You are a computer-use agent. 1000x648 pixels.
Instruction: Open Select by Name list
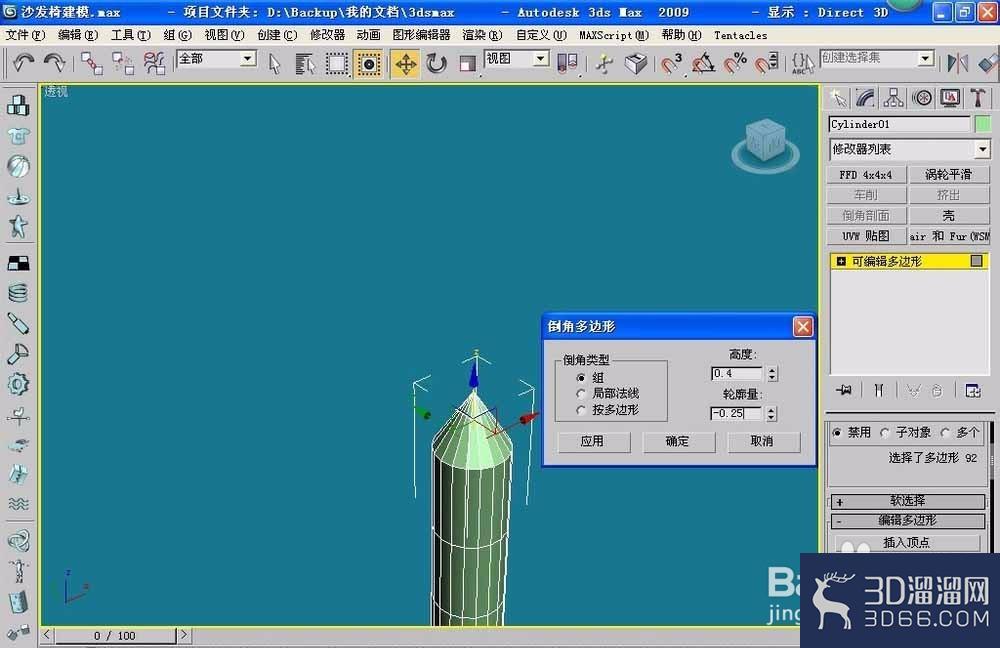coord(305,64)
